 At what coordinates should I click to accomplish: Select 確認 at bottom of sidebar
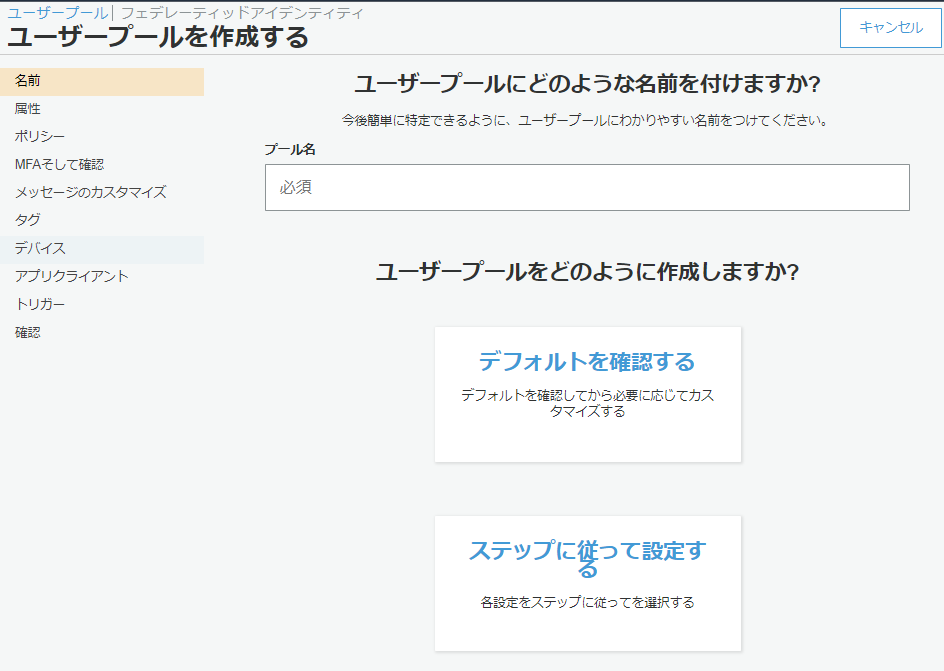click(102, 333)
